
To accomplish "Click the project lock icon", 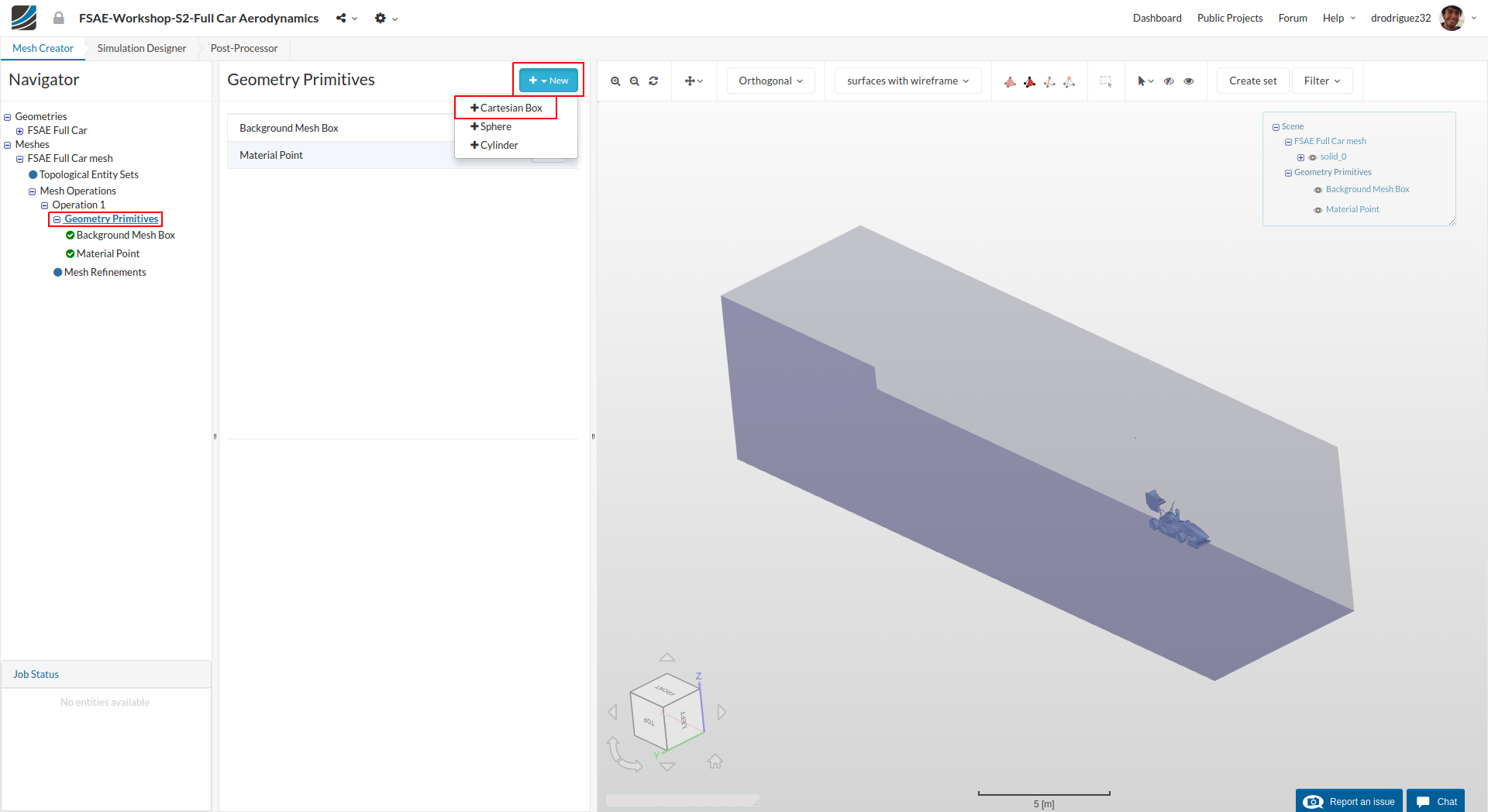I will (59, 18).
